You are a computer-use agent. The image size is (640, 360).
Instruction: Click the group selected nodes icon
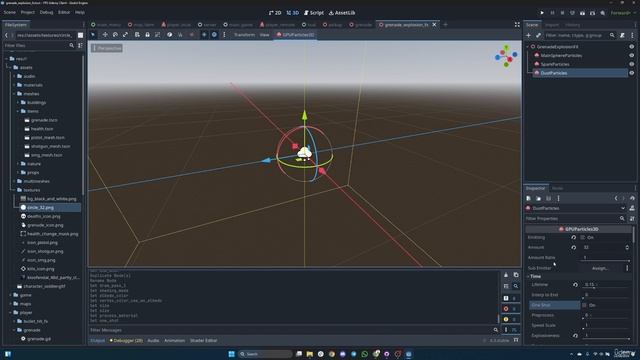coord(158,35)
